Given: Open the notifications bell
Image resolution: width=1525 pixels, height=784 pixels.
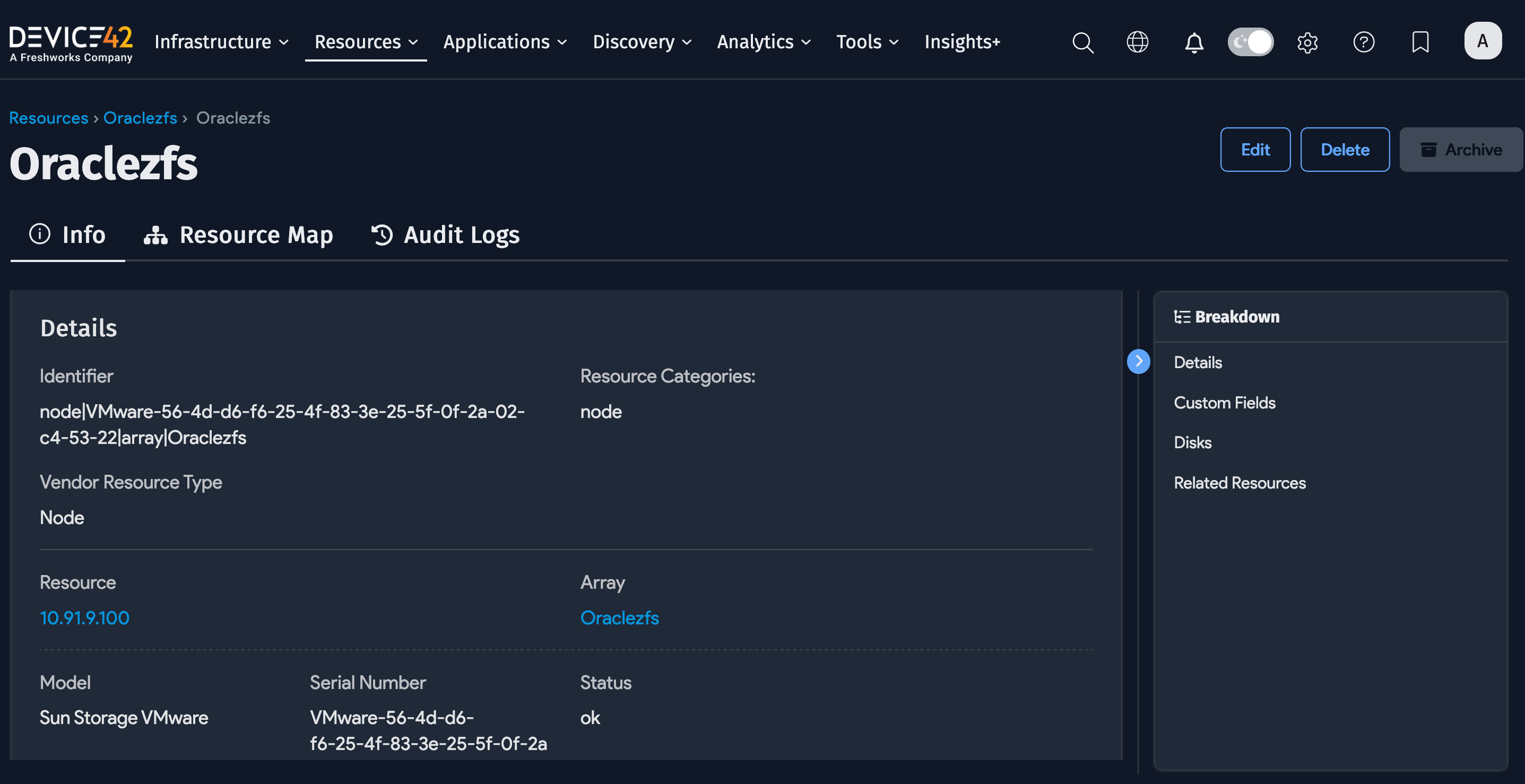Looking at the screenshot, I should pos(1194,42).
